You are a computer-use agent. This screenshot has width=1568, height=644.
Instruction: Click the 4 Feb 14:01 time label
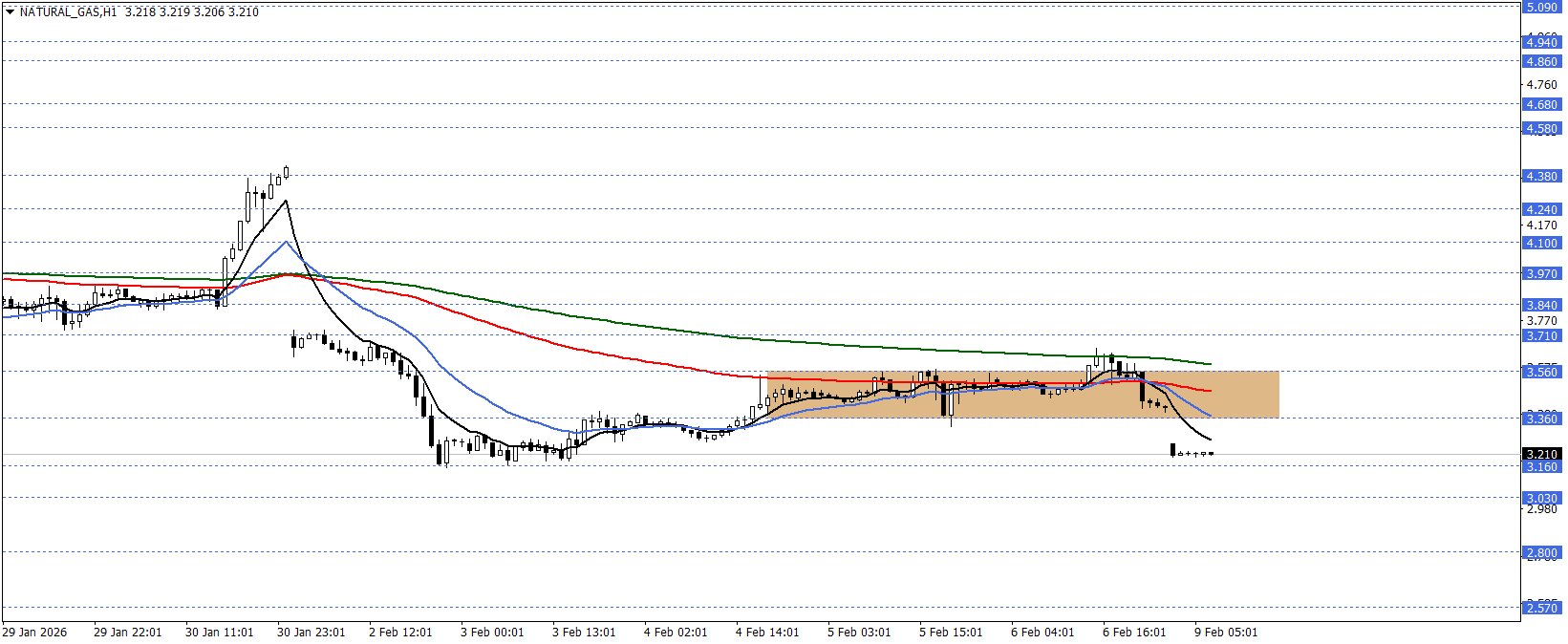point(767,632)
